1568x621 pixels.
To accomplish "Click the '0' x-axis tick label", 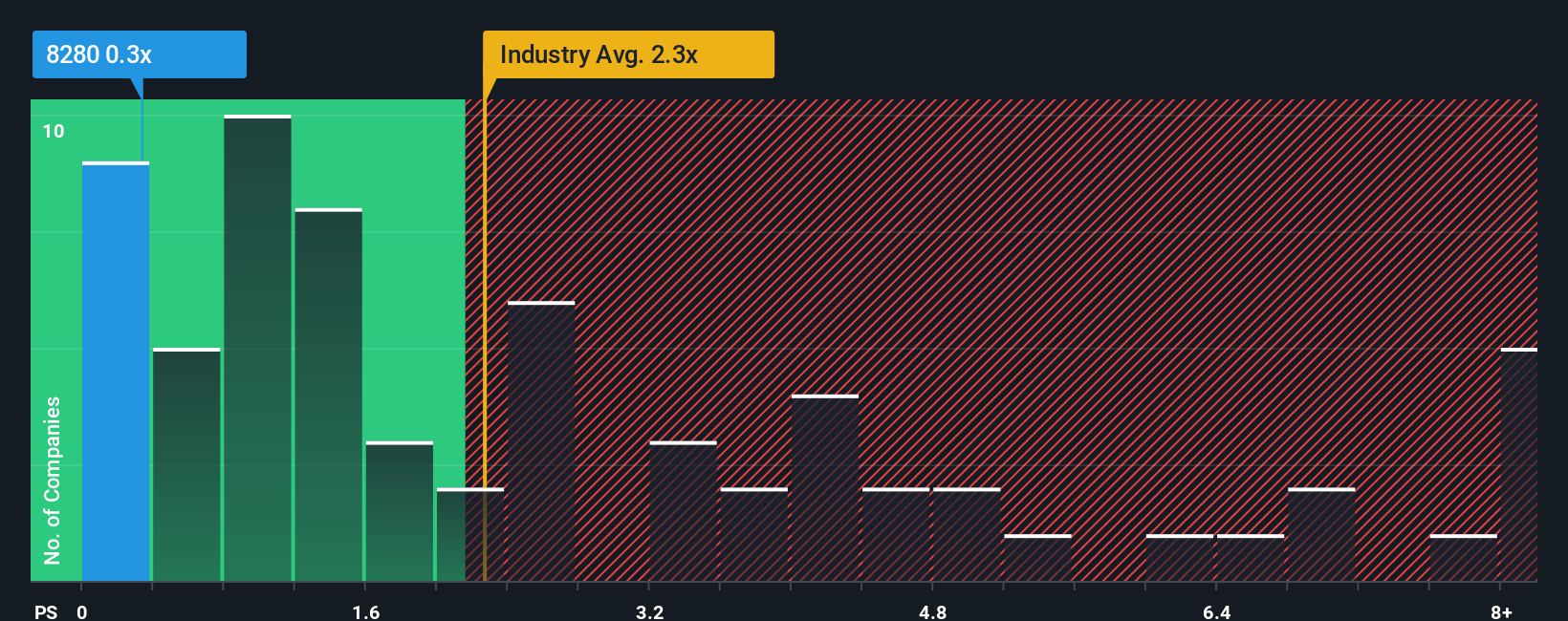I will tap(82, 611).
